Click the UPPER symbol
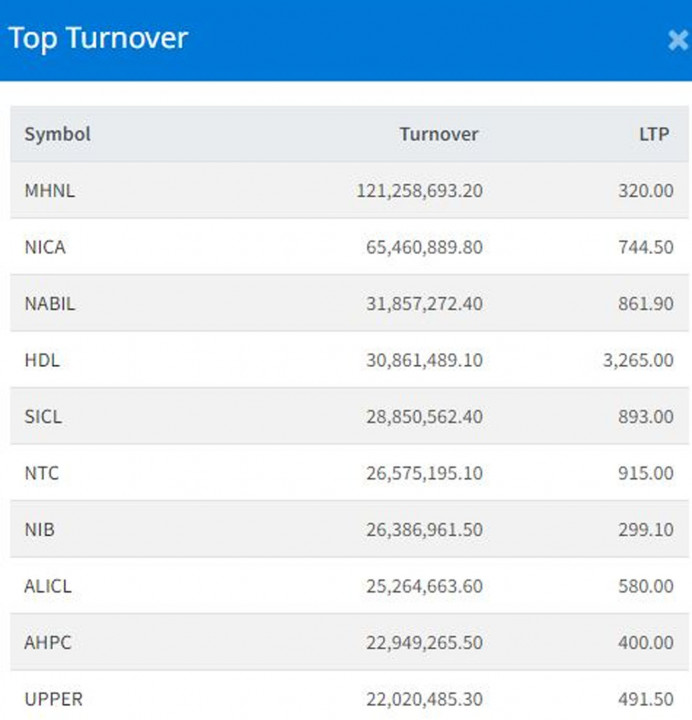Image resolution: width=692 pixels, height=720 pixels. (x=53, y=699)
